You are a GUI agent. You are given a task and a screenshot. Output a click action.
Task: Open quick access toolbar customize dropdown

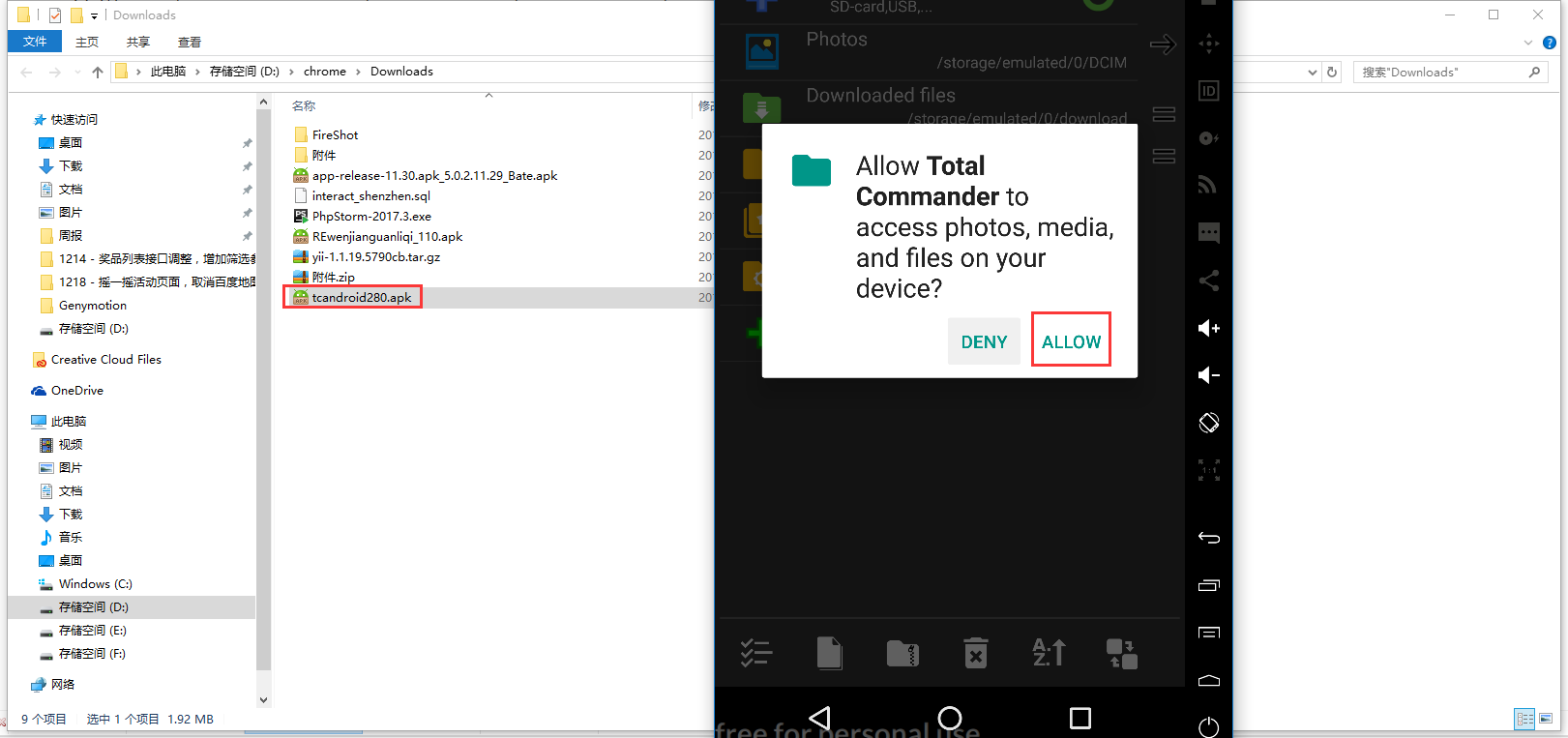coord(94,15)
